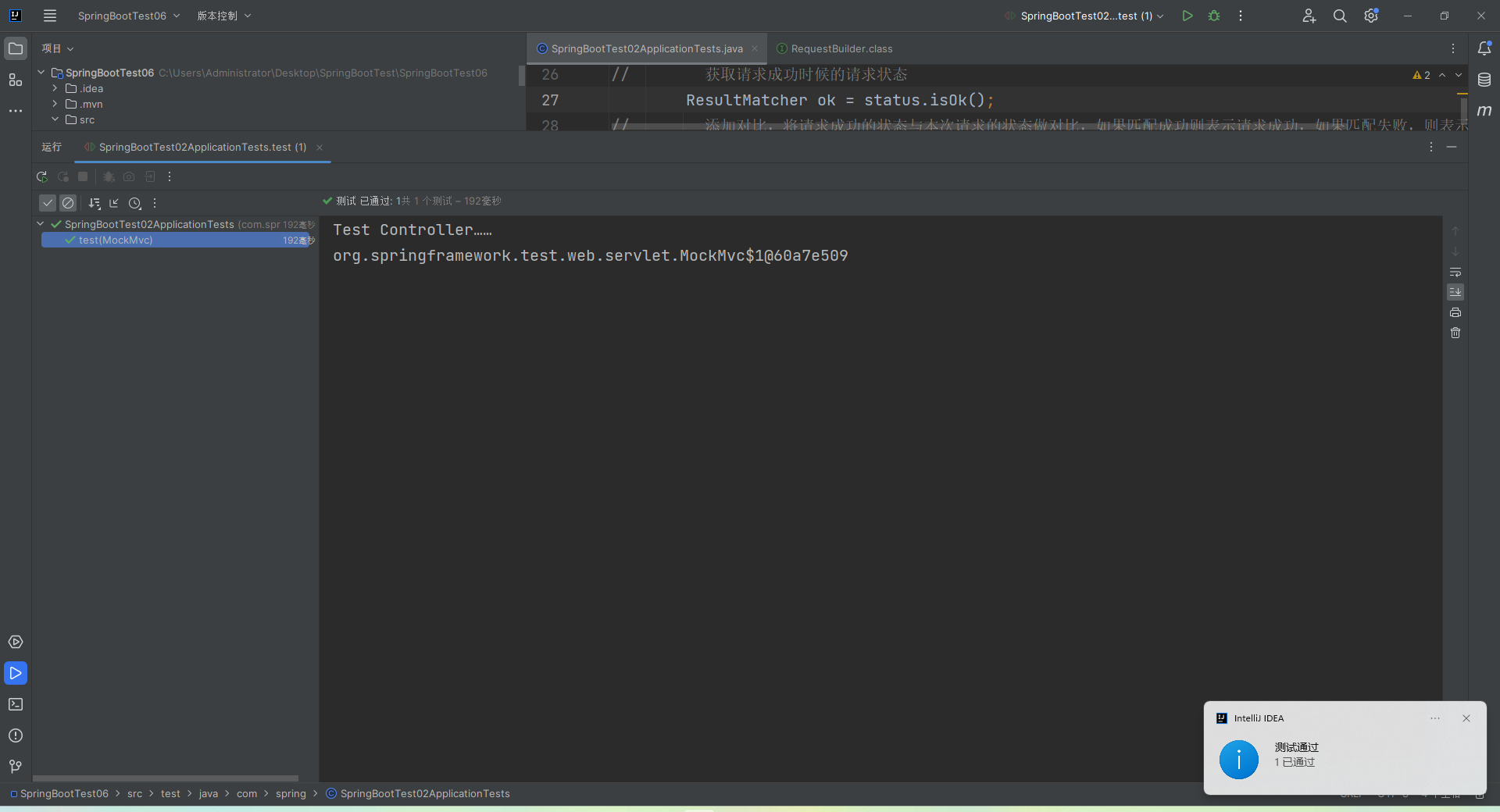Go to next highlighted problem arrow in editor

click(x=1459, y=75)
